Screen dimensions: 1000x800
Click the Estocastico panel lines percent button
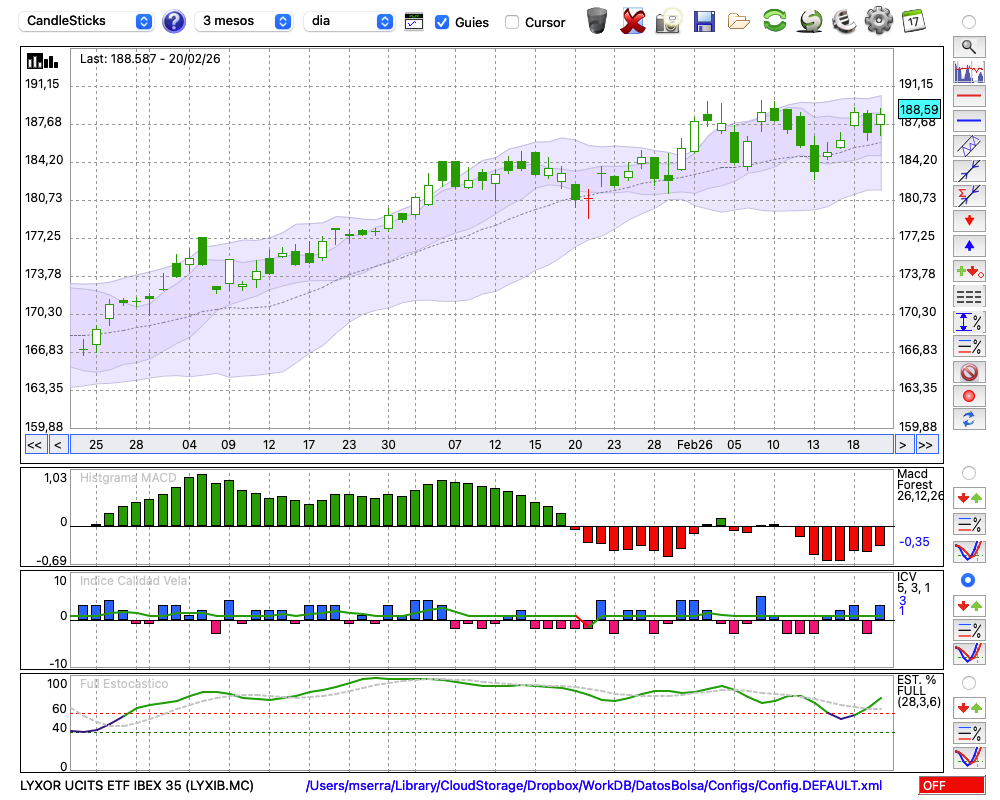(x=969, y=732)
